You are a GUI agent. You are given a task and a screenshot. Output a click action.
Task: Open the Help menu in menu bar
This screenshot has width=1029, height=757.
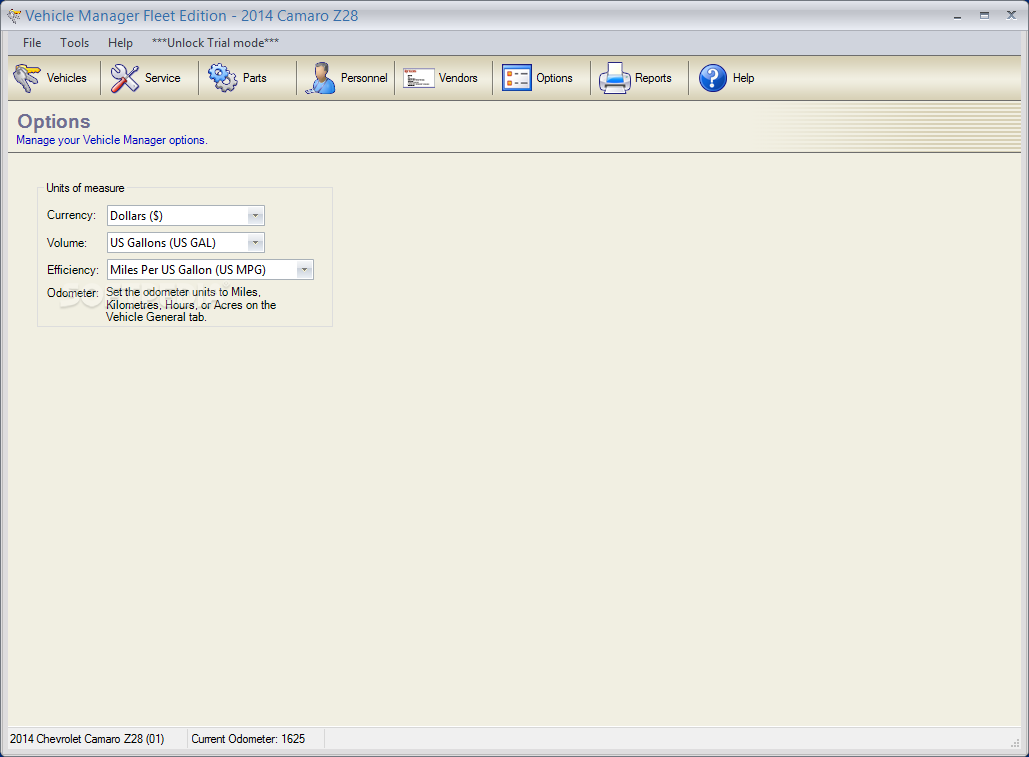pos(120,43)
